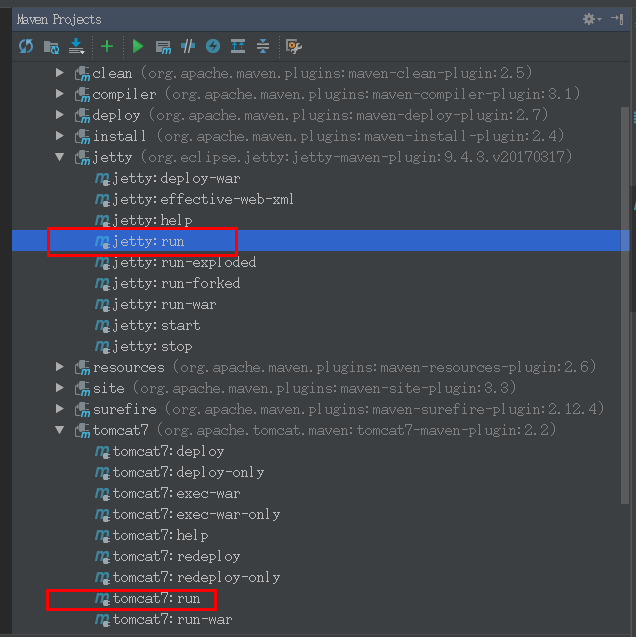Expand the install plugin node
The height and width of the screenshot is (637, 636).
(x=60, y=136)
